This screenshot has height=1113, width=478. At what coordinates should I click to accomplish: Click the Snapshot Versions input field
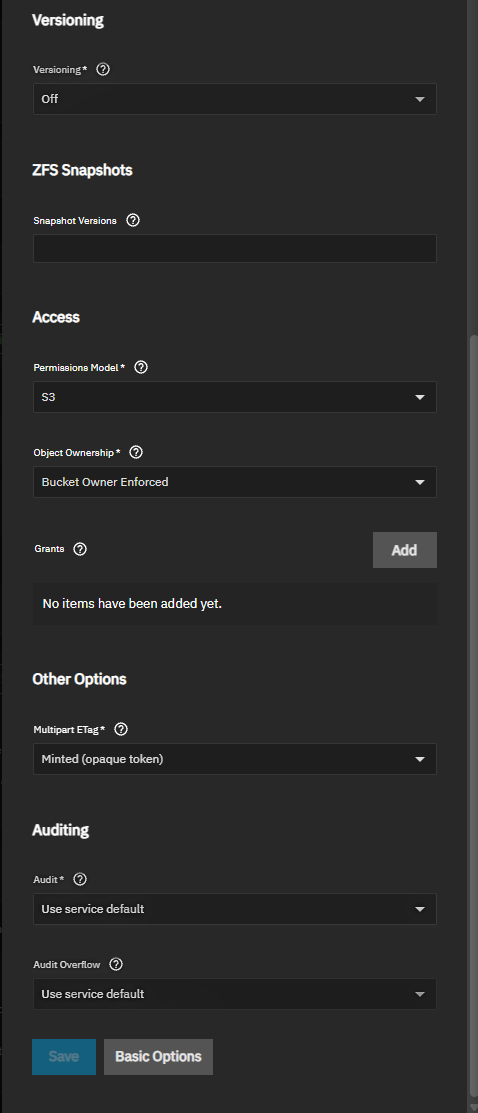tap(234, 248)
